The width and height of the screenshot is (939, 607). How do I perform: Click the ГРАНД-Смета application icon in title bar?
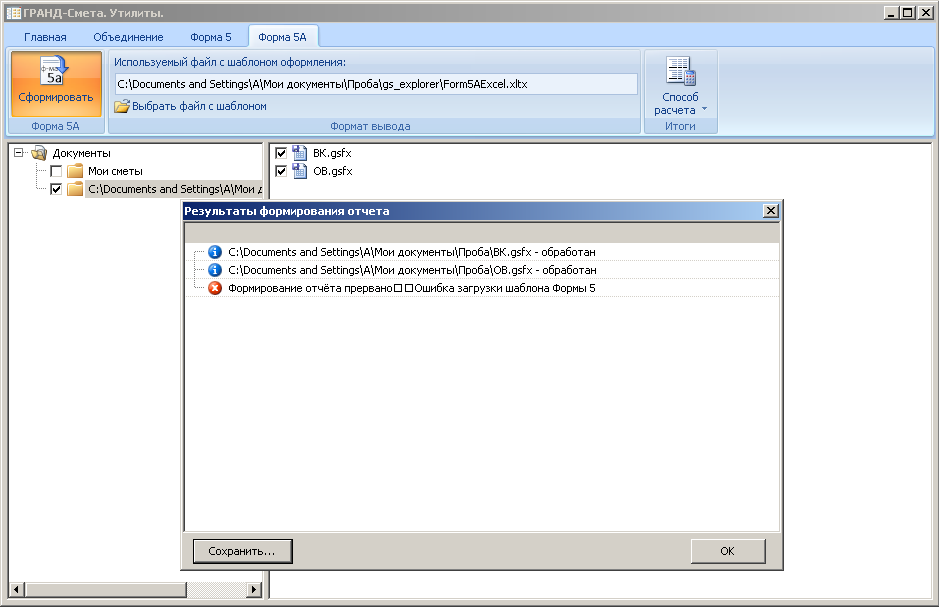(x=13, y=13)
